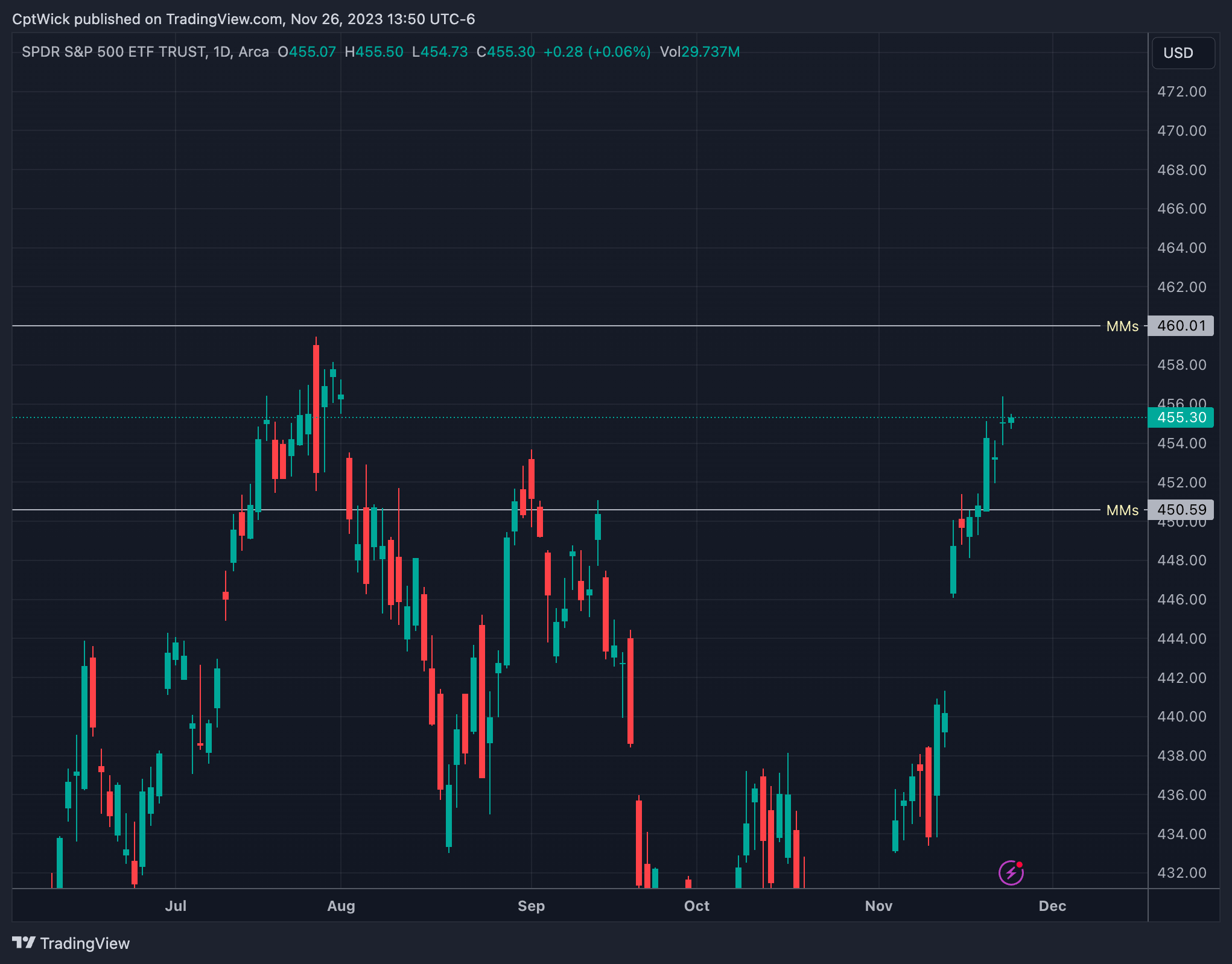The image size is (1232, 964).
Task: Click the change value +0.28 (+0.06%)
Action: tap(597, 52)
